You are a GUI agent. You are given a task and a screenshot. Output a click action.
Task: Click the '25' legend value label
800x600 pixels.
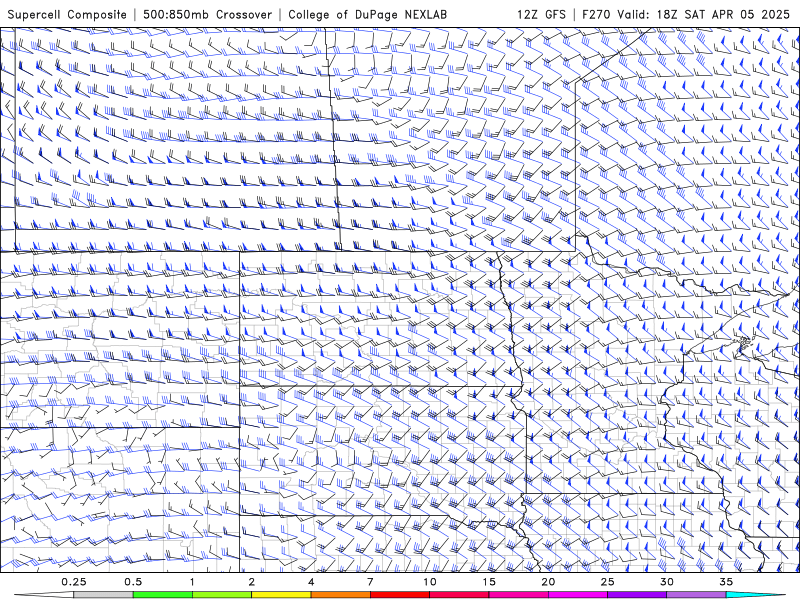pyautogui.click(x=608, y=582)
